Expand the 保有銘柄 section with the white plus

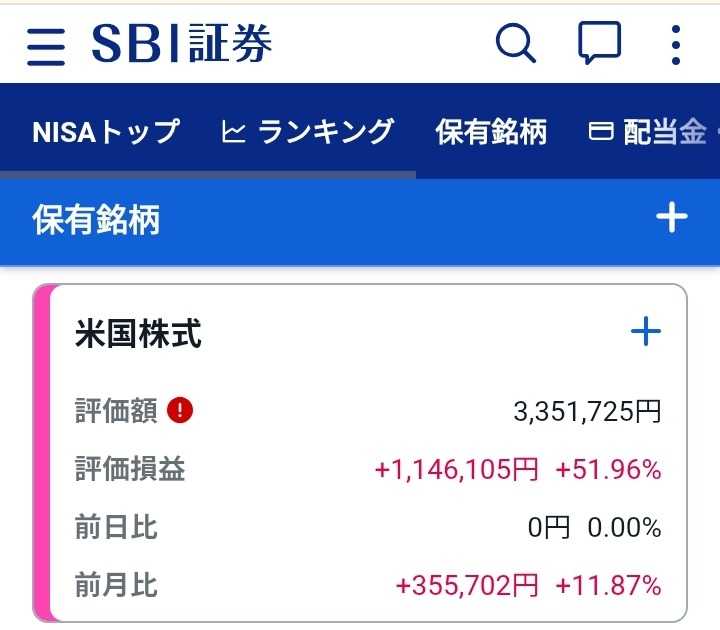[671, 218]
